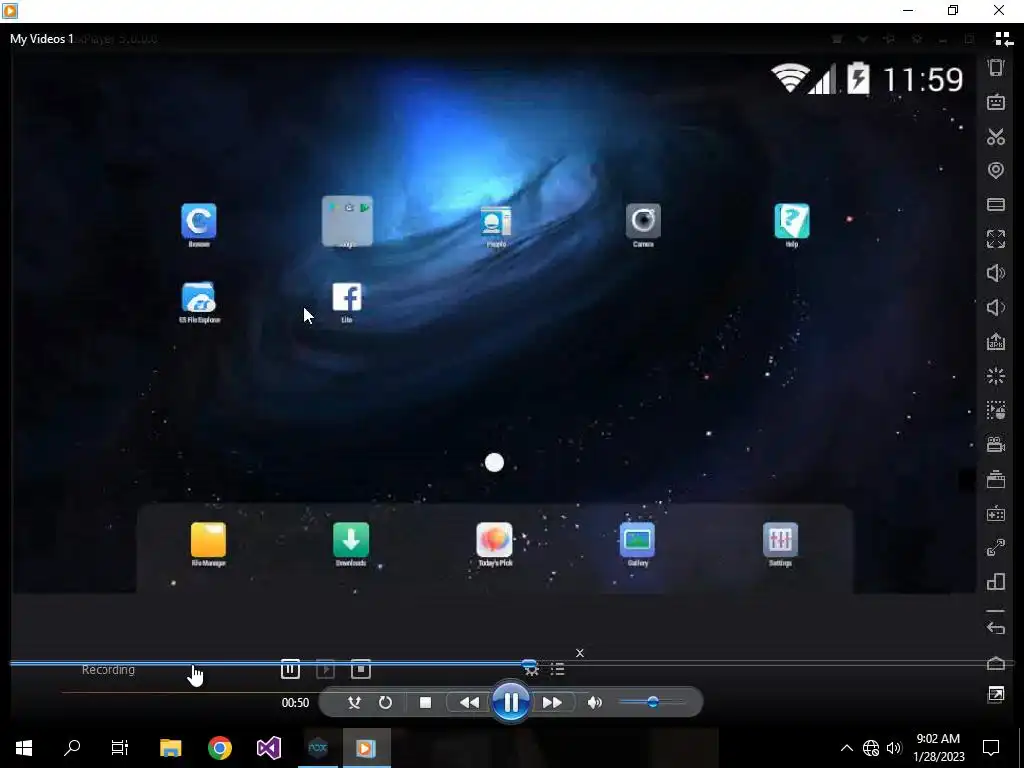Screen dimensions: 1024x768
Task: Open the Windows Start menu
Action: click(24, 748)
